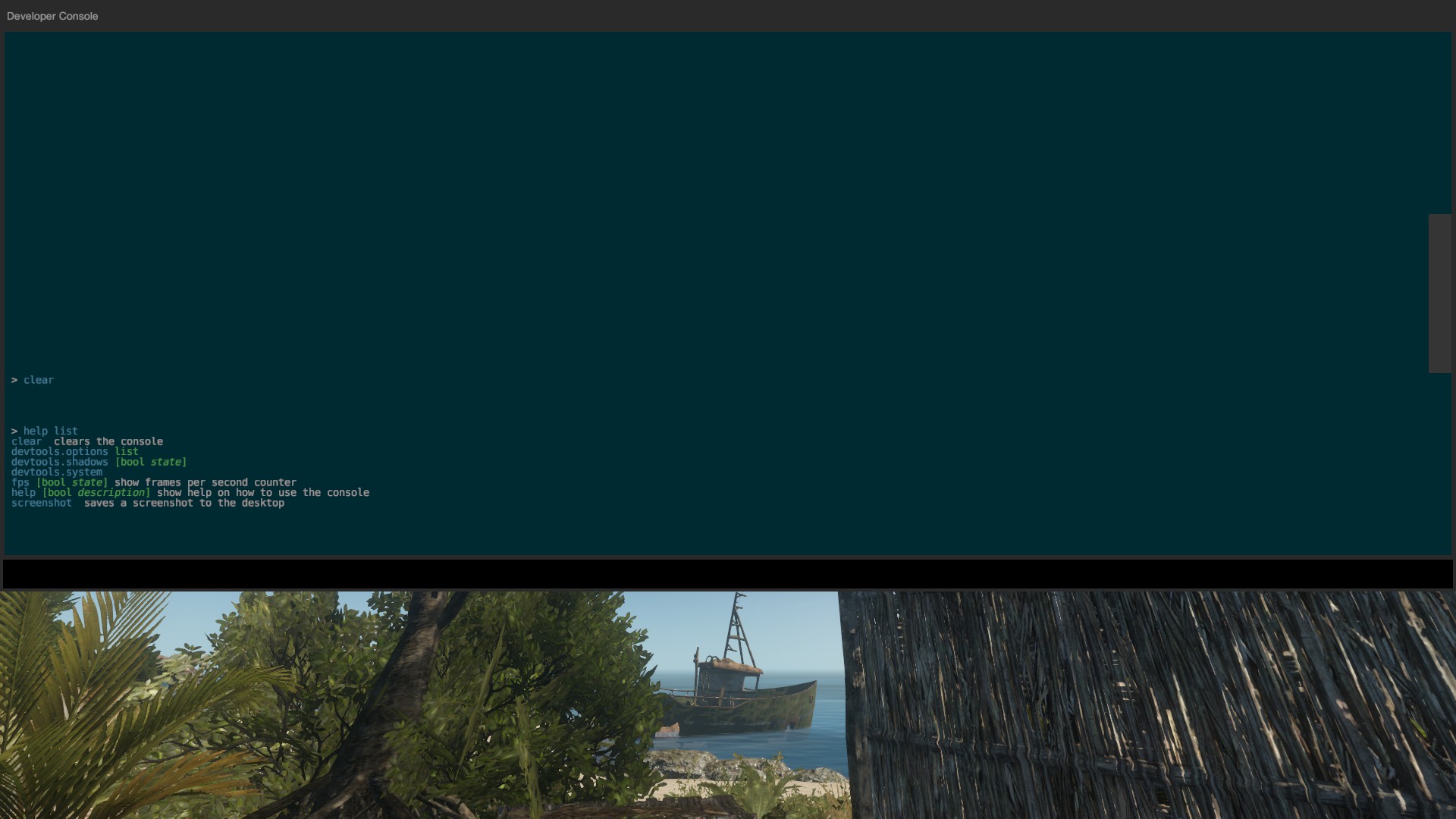Open help list menu

(50, 430)
